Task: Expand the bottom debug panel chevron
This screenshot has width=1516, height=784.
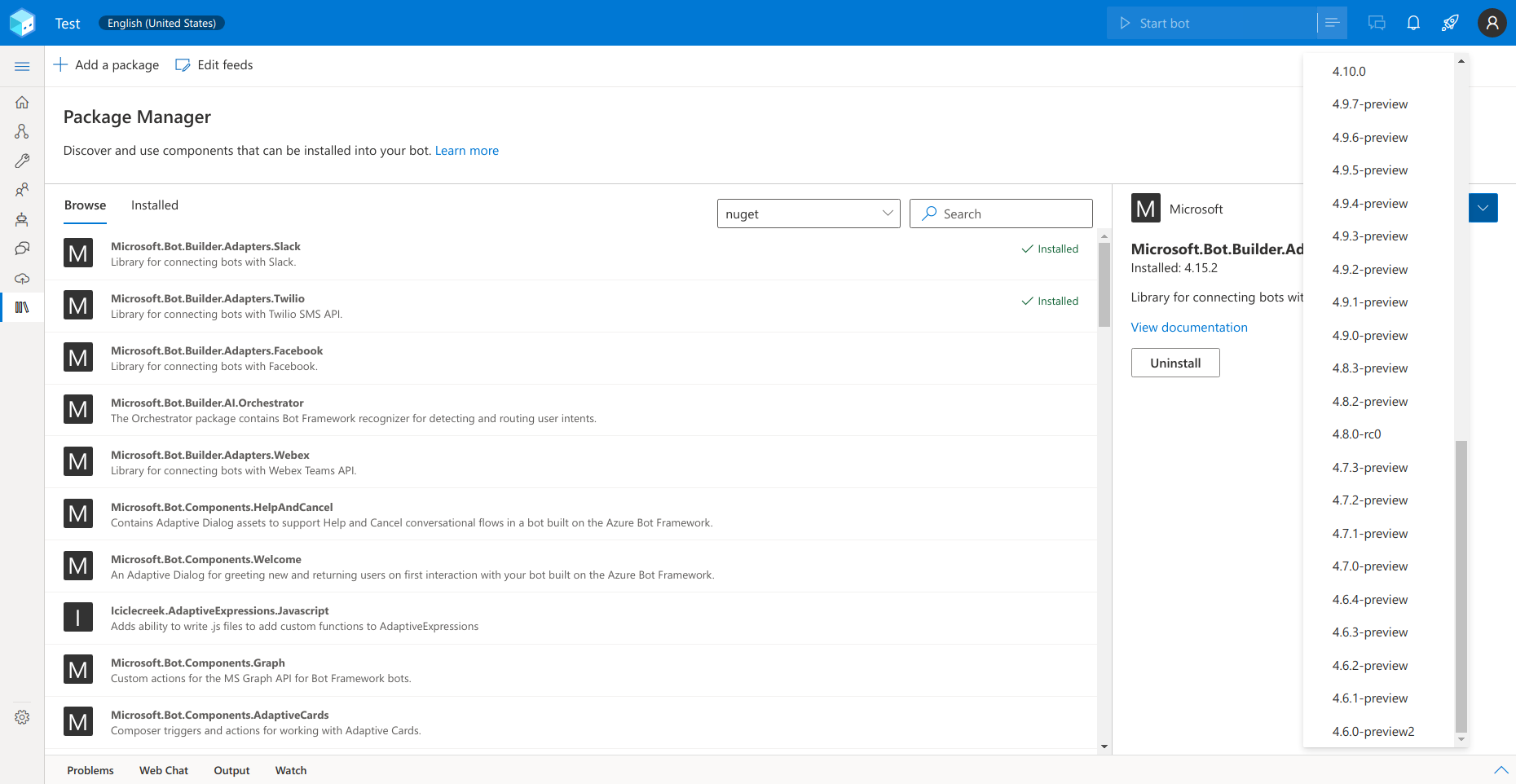Action: point(1501,770)
